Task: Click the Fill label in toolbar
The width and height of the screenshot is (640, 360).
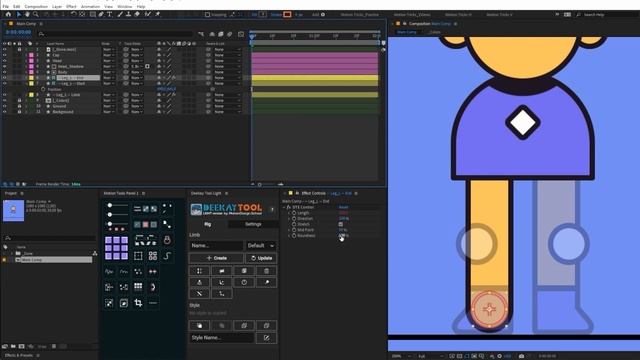Action: click(x=254, y=15)
